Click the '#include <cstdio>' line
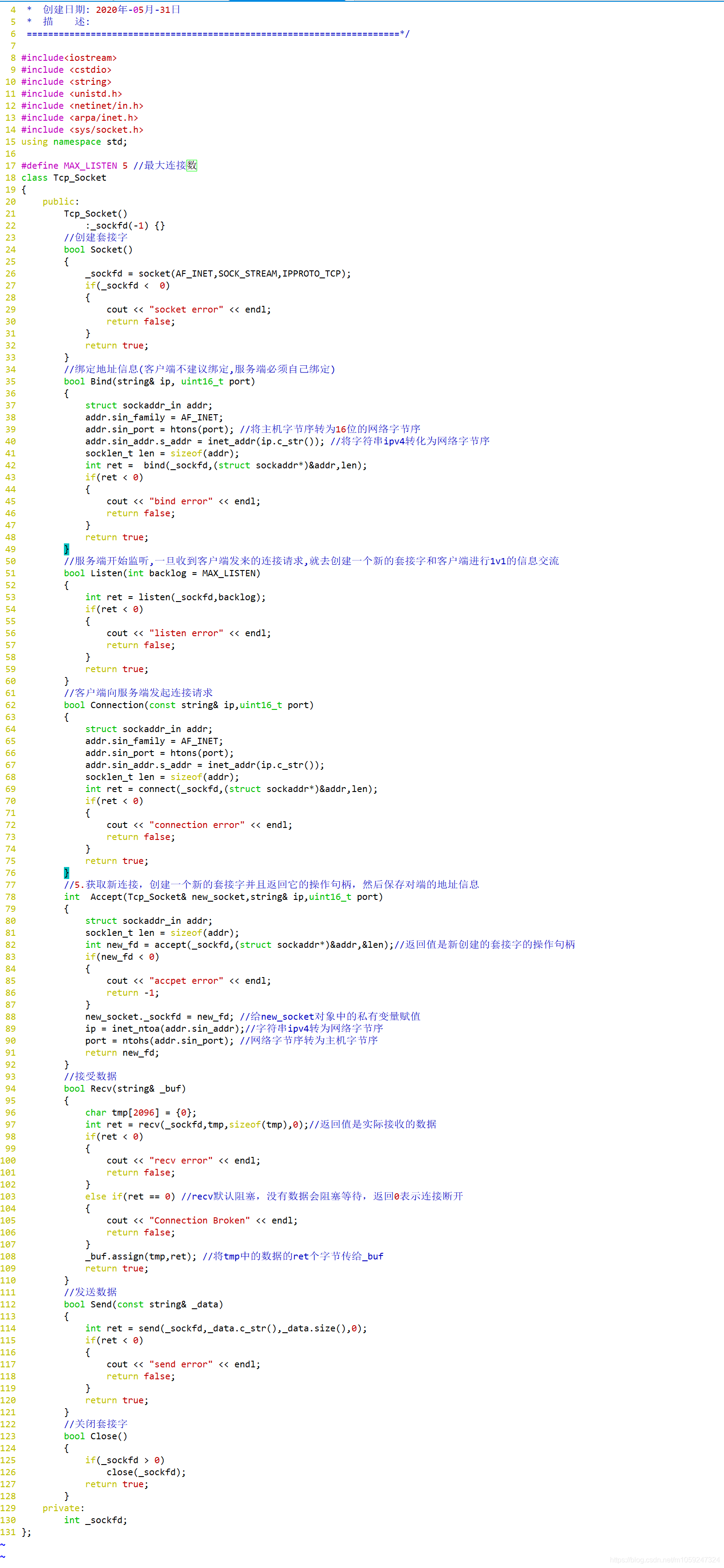This screenshot has height=1568, width=724. (66, 70)
